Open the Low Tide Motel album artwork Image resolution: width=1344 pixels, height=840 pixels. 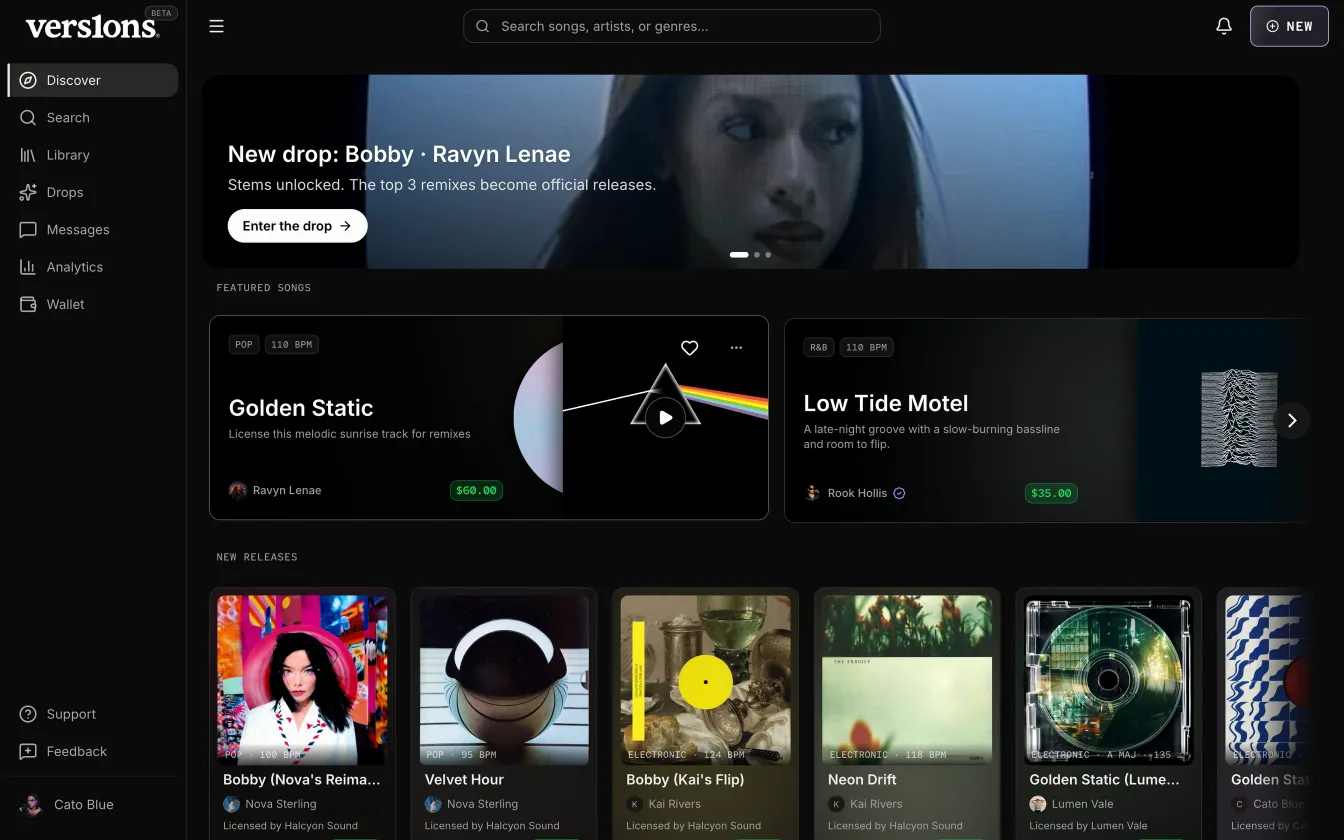click(1239, 420)
